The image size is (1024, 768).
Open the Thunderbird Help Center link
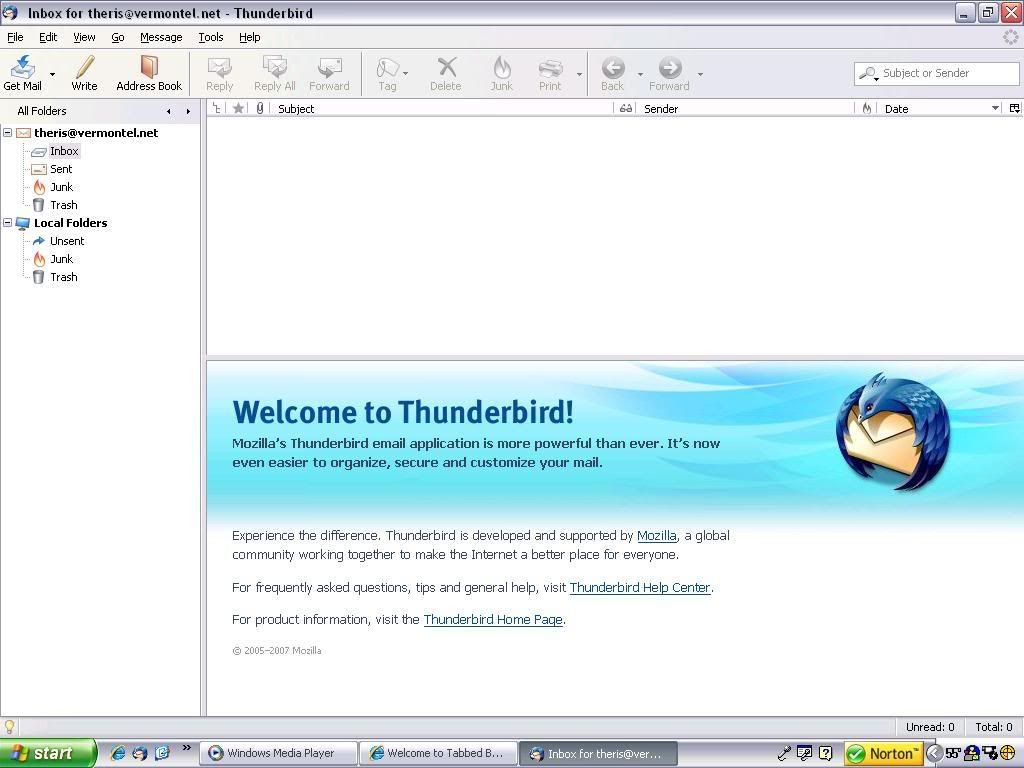pyautogui.click(x=640, y=587)
